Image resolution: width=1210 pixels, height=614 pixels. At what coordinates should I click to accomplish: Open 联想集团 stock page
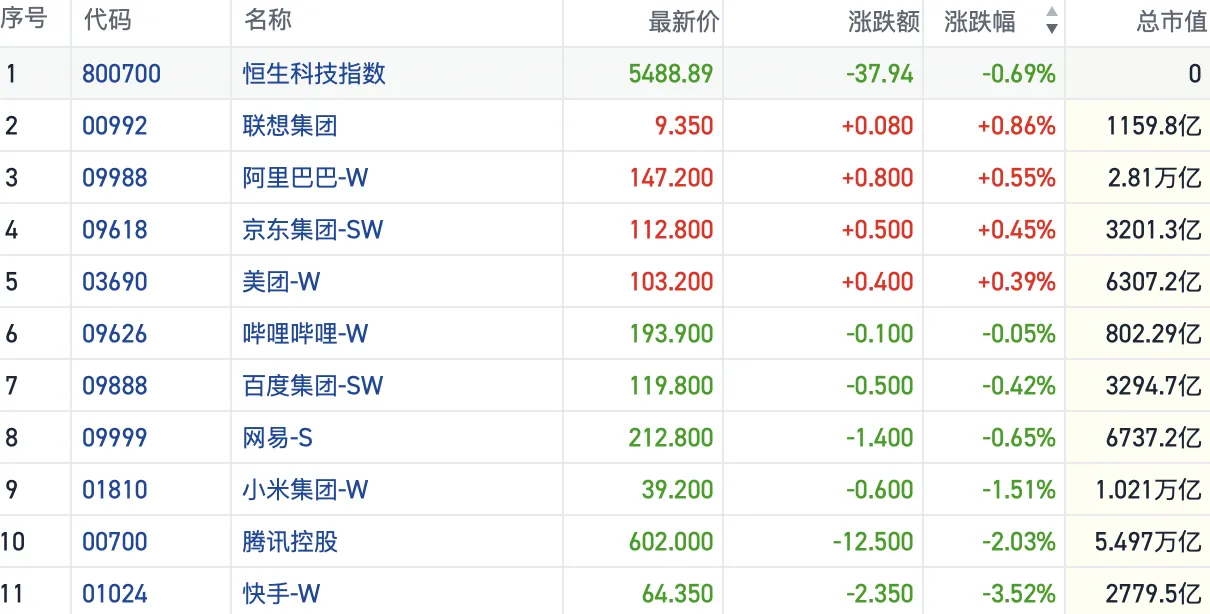(290, 126)
